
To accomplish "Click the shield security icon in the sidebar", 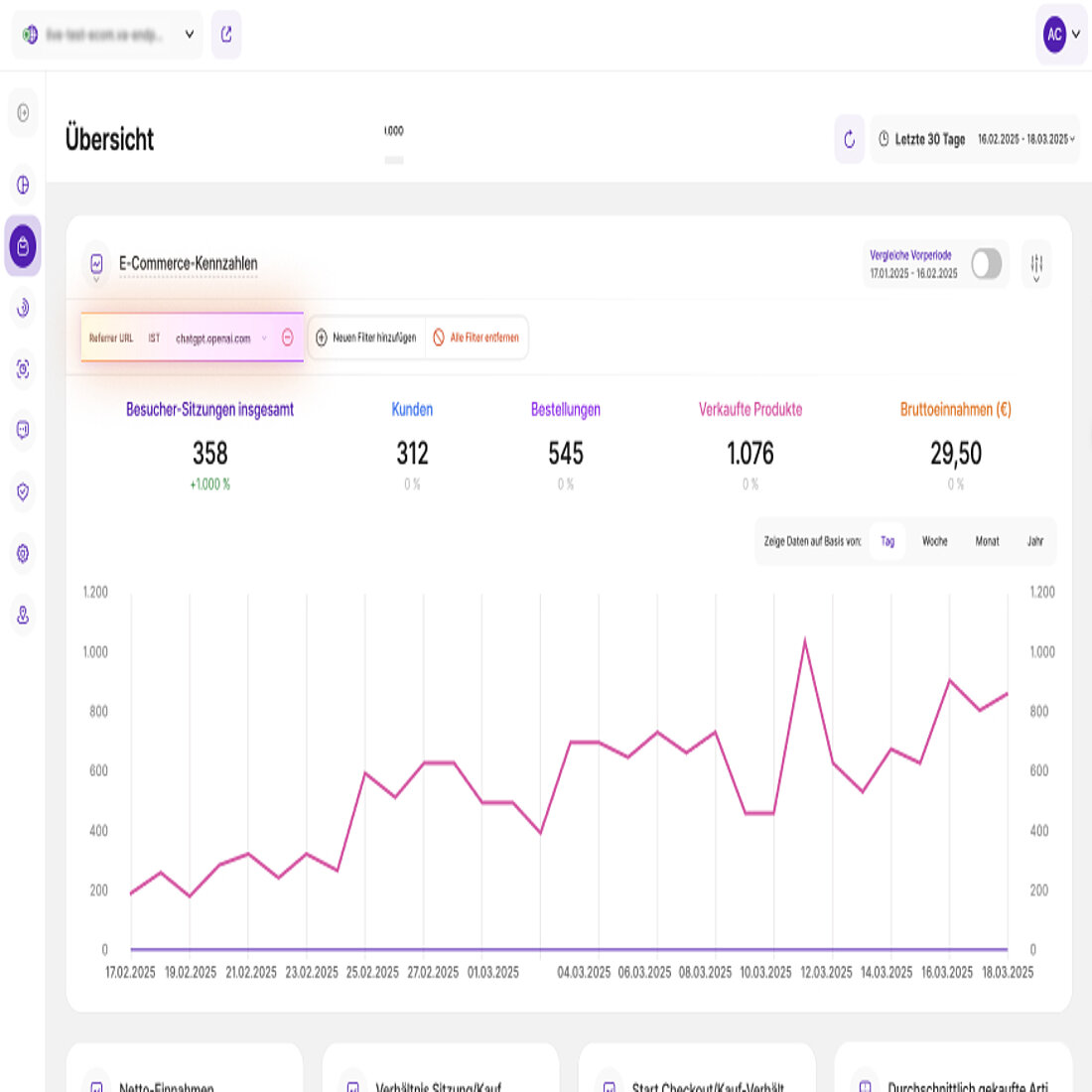I will tap(22, 492).
